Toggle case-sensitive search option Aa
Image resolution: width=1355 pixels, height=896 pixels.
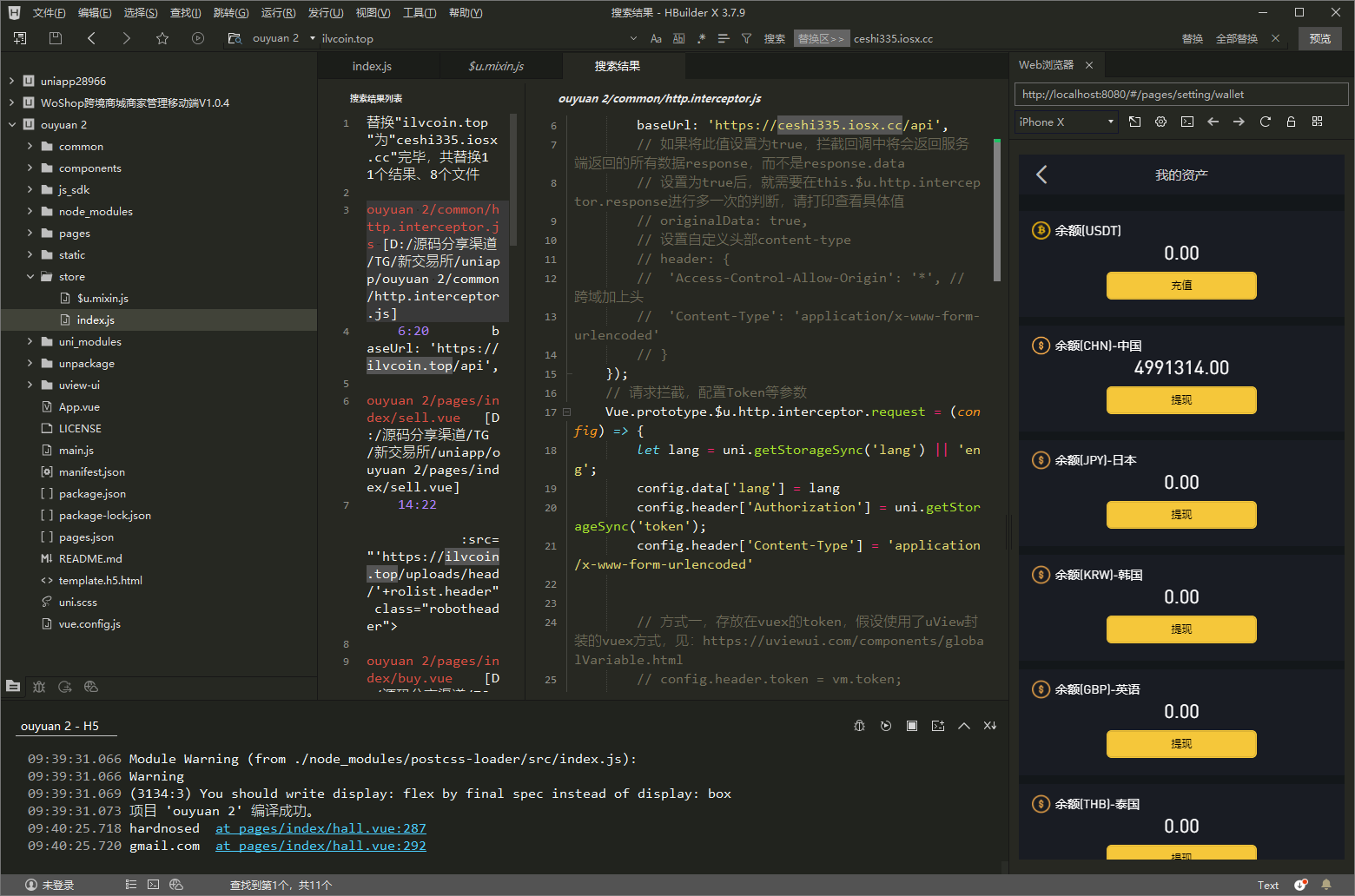coord(656,38)
